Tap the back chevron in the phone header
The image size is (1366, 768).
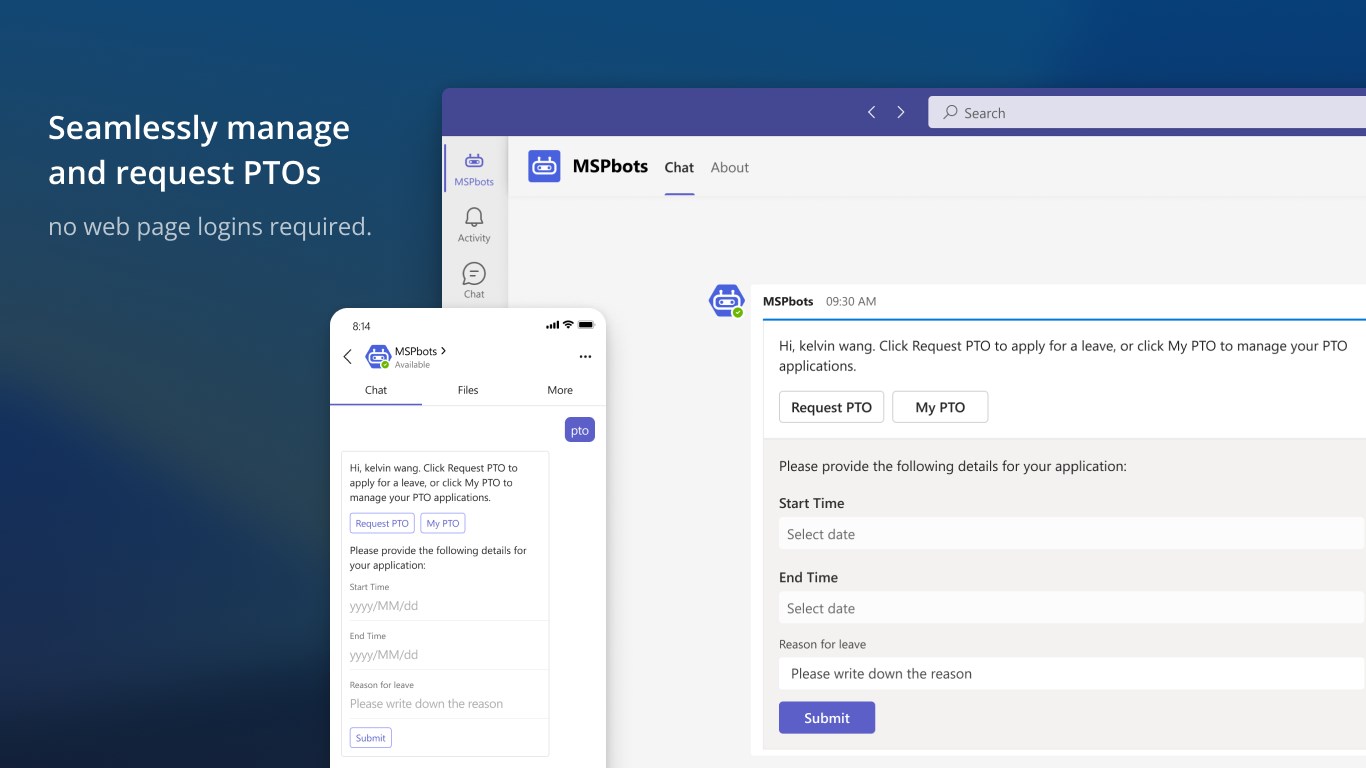[348, 356]
